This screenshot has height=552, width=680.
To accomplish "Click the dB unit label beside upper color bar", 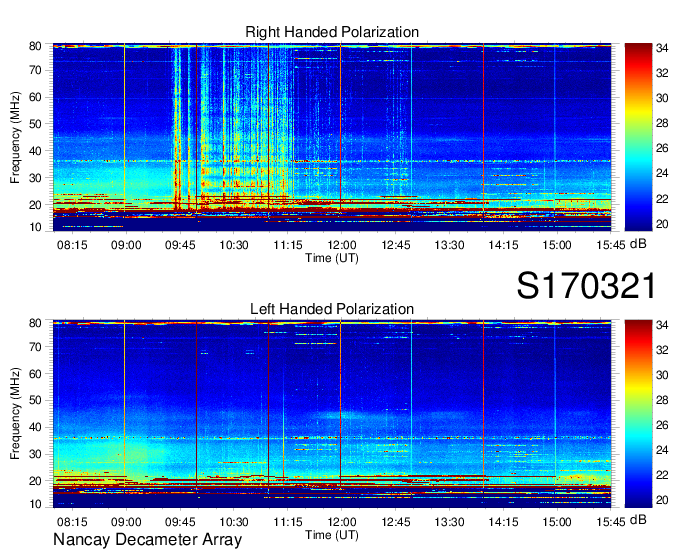I will coord(638,244).
